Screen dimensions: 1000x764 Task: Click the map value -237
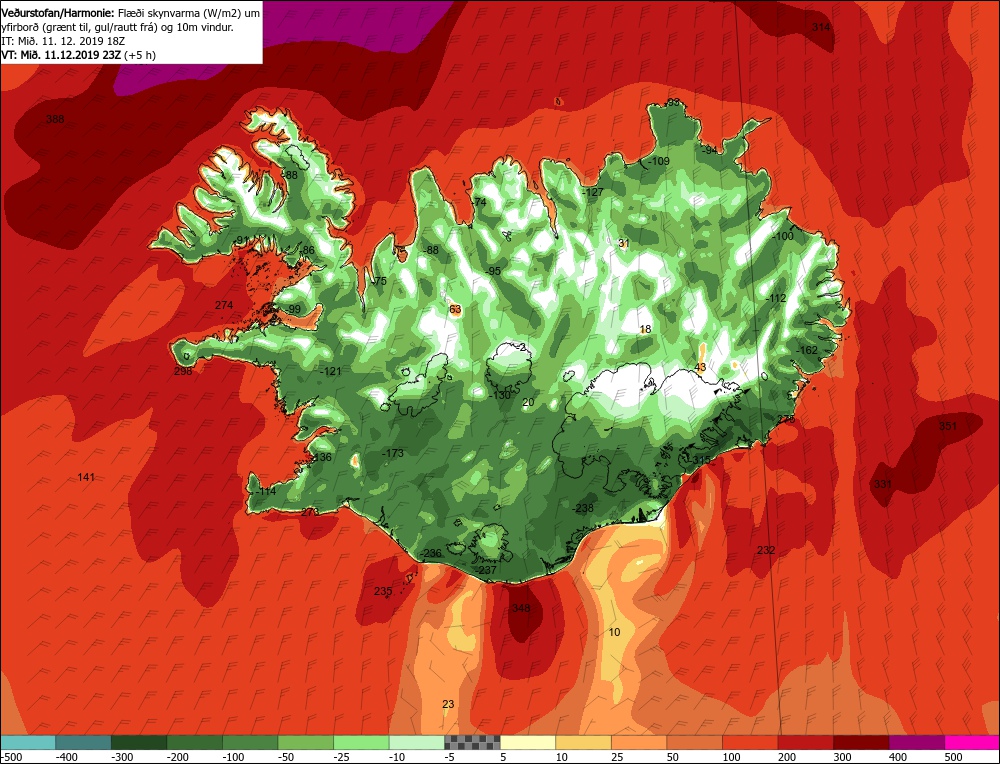coord(487,570)
